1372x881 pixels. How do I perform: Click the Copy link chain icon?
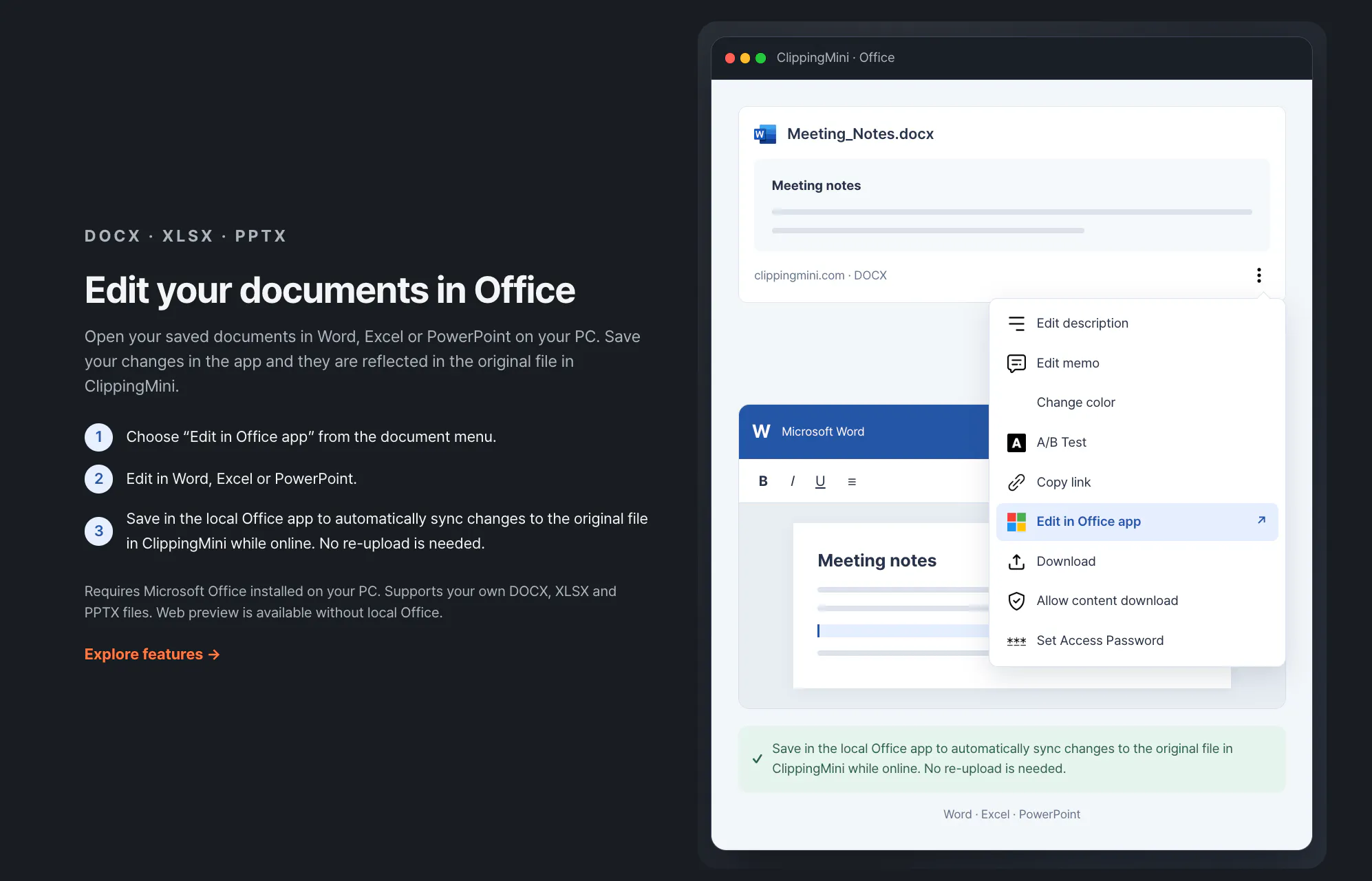pyautogui.click(x=1016, y=482)
